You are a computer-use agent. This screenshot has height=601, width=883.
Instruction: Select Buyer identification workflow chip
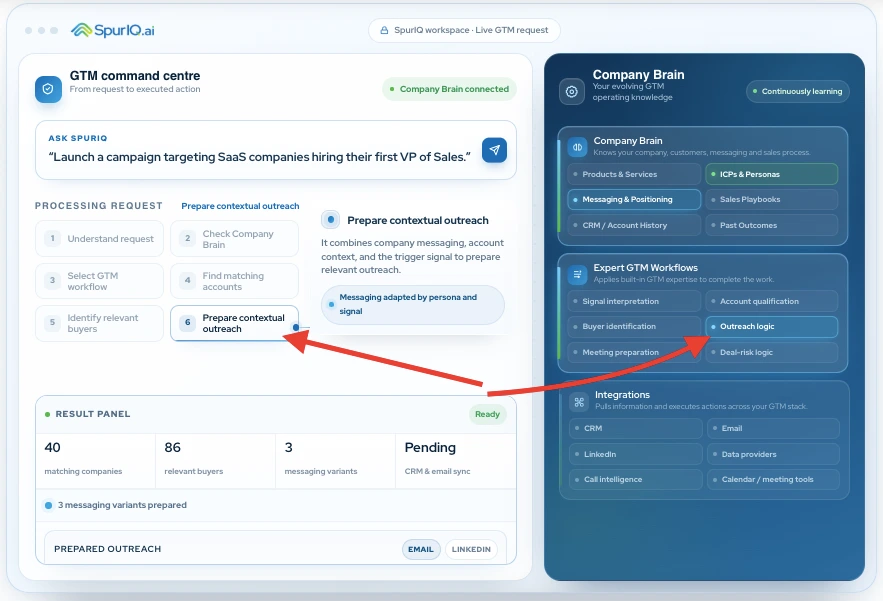634,327
